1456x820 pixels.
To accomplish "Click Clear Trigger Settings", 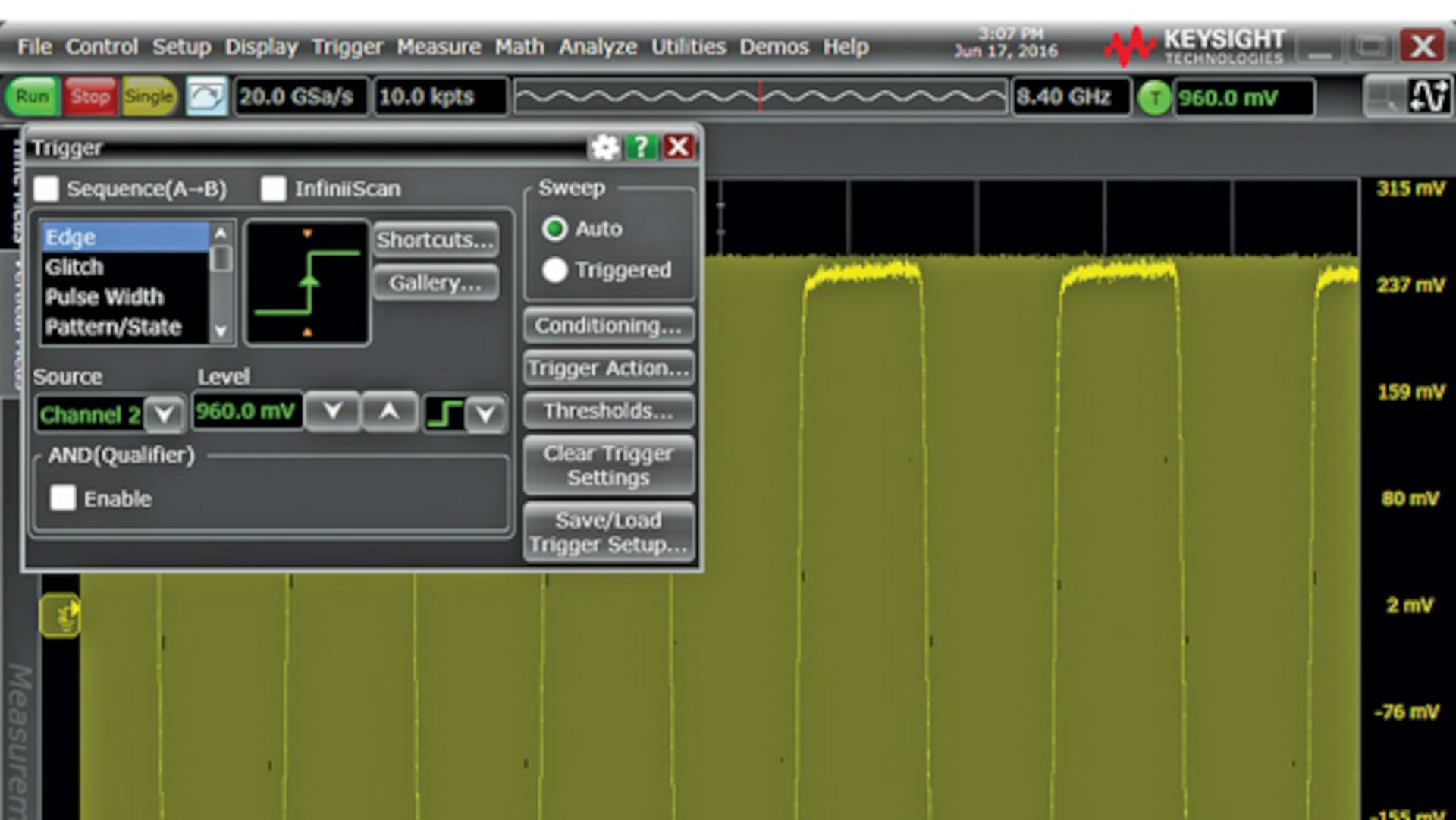I will tap(608, 465).
